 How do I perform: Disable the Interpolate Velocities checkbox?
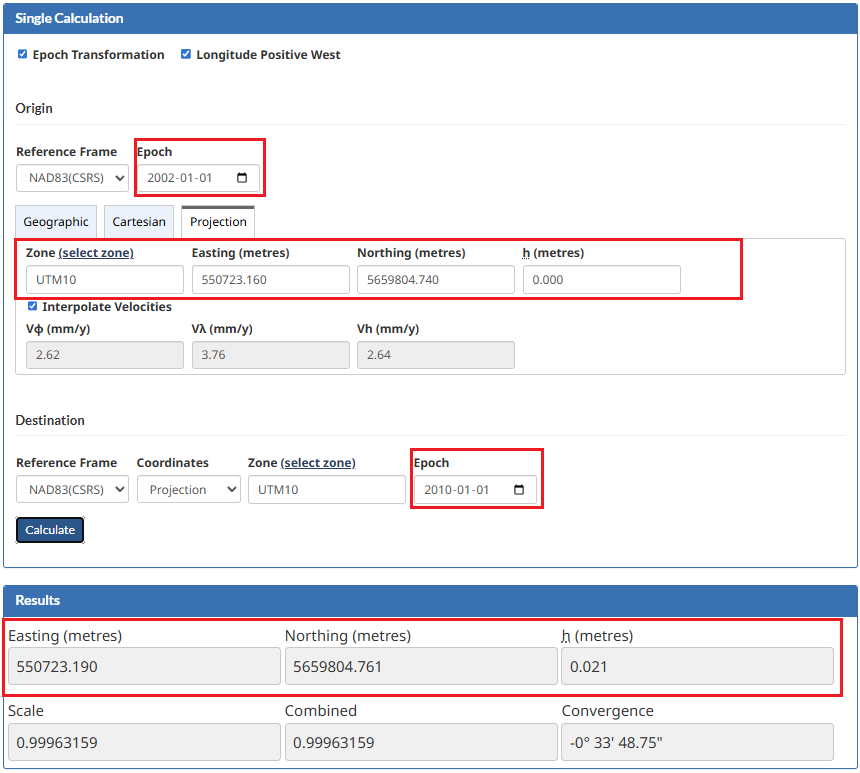tap(33, 307)
